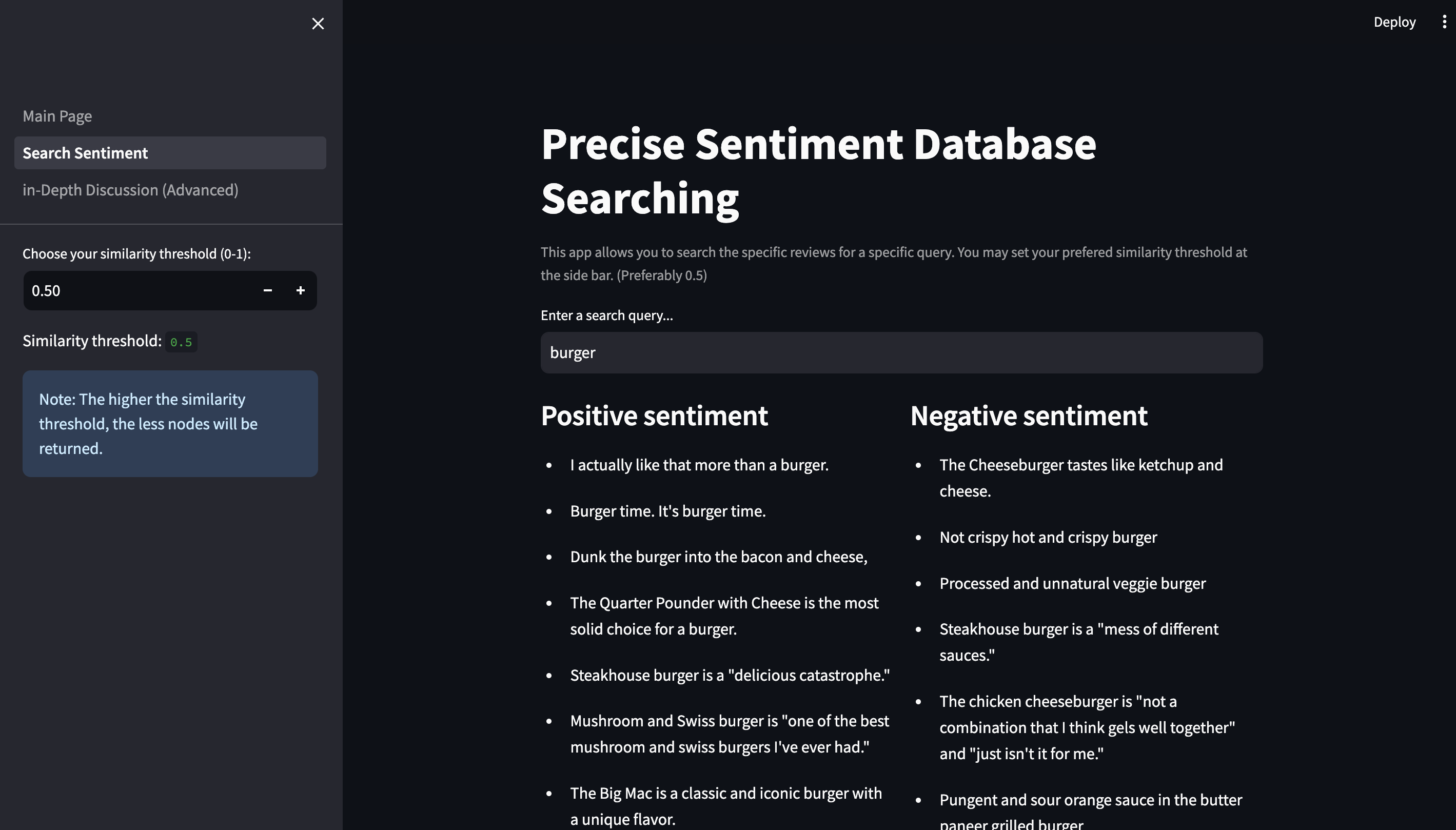The image size is (1456, 830).
Task: Open in-Depth Discussion (Advanced) page
Action: (130, 190)
